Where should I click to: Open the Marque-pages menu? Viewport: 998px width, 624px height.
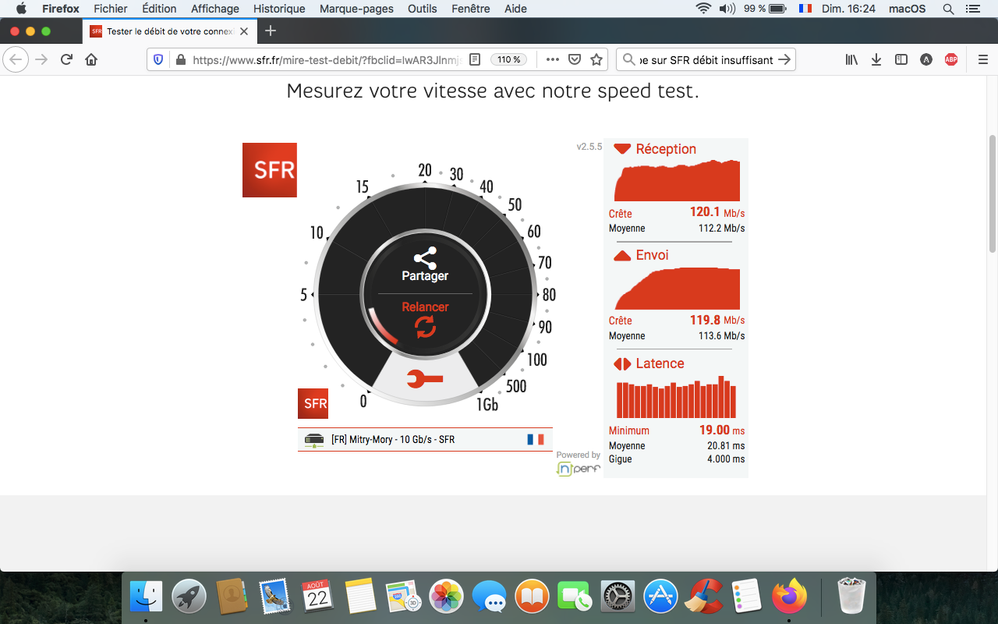point(356,9)
